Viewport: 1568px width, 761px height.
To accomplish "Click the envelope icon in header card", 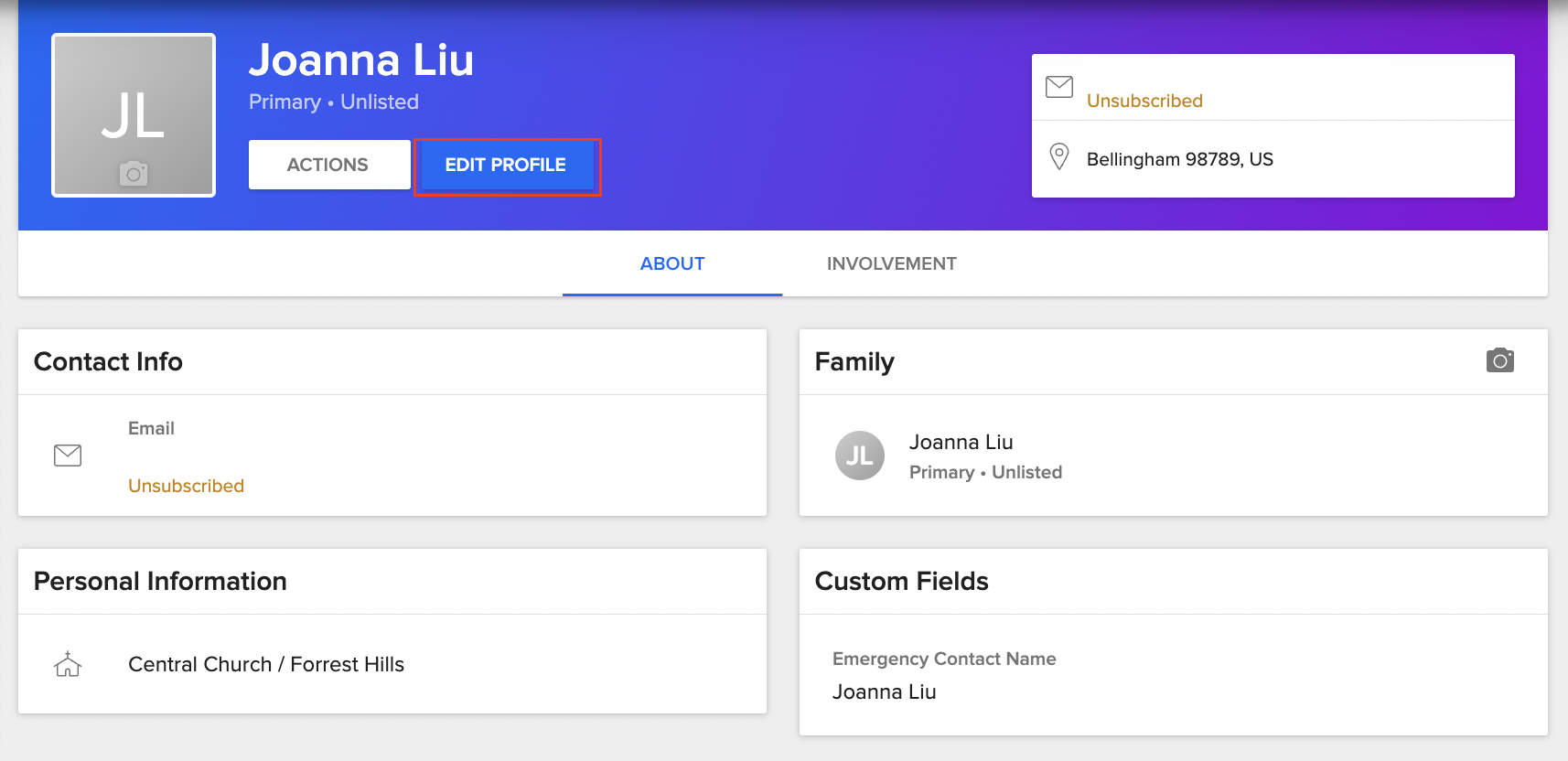I will coord(1059,87).
